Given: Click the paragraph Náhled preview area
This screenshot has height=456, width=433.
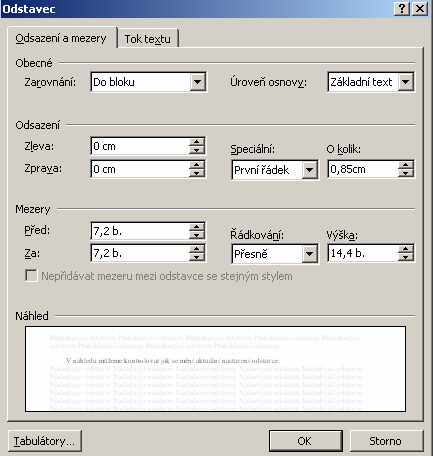Looking at the screenshot, I should pos(215,369).
